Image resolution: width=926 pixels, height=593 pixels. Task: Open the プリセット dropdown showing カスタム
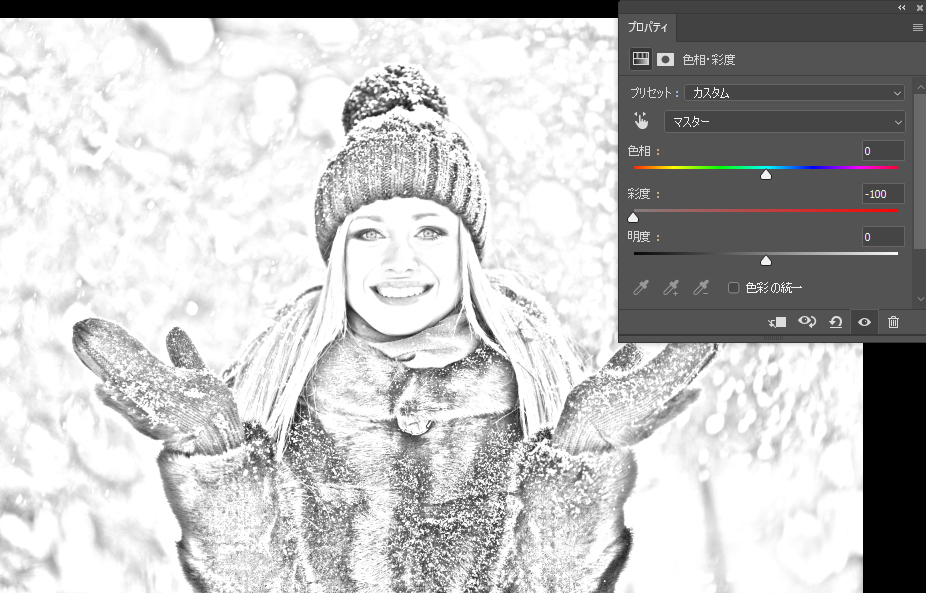(795, 93)
